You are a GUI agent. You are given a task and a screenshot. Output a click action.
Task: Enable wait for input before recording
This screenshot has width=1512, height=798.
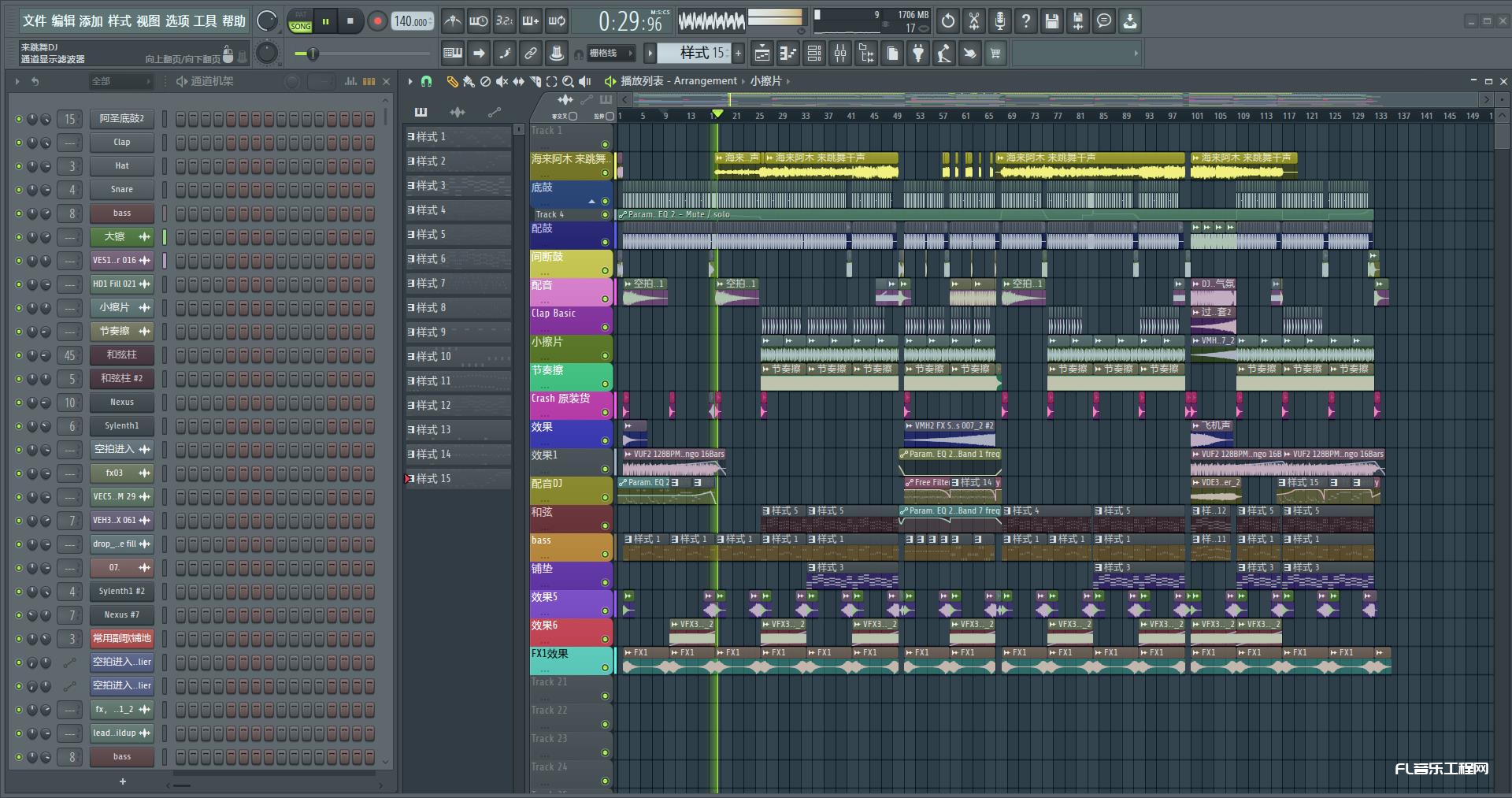(x=478, y=21)
